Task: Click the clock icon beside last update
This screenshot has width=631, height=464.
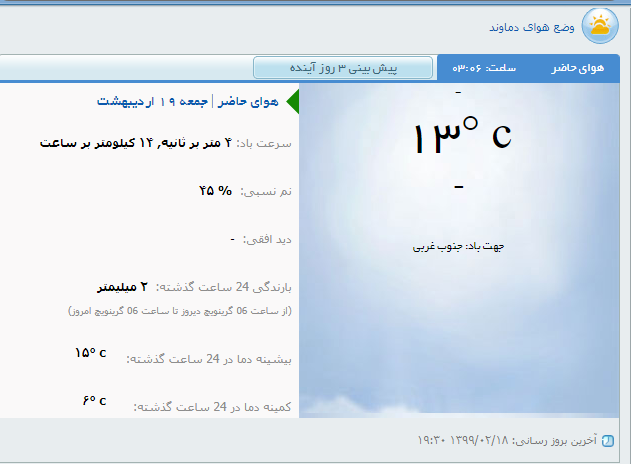Action: (608, 441)
